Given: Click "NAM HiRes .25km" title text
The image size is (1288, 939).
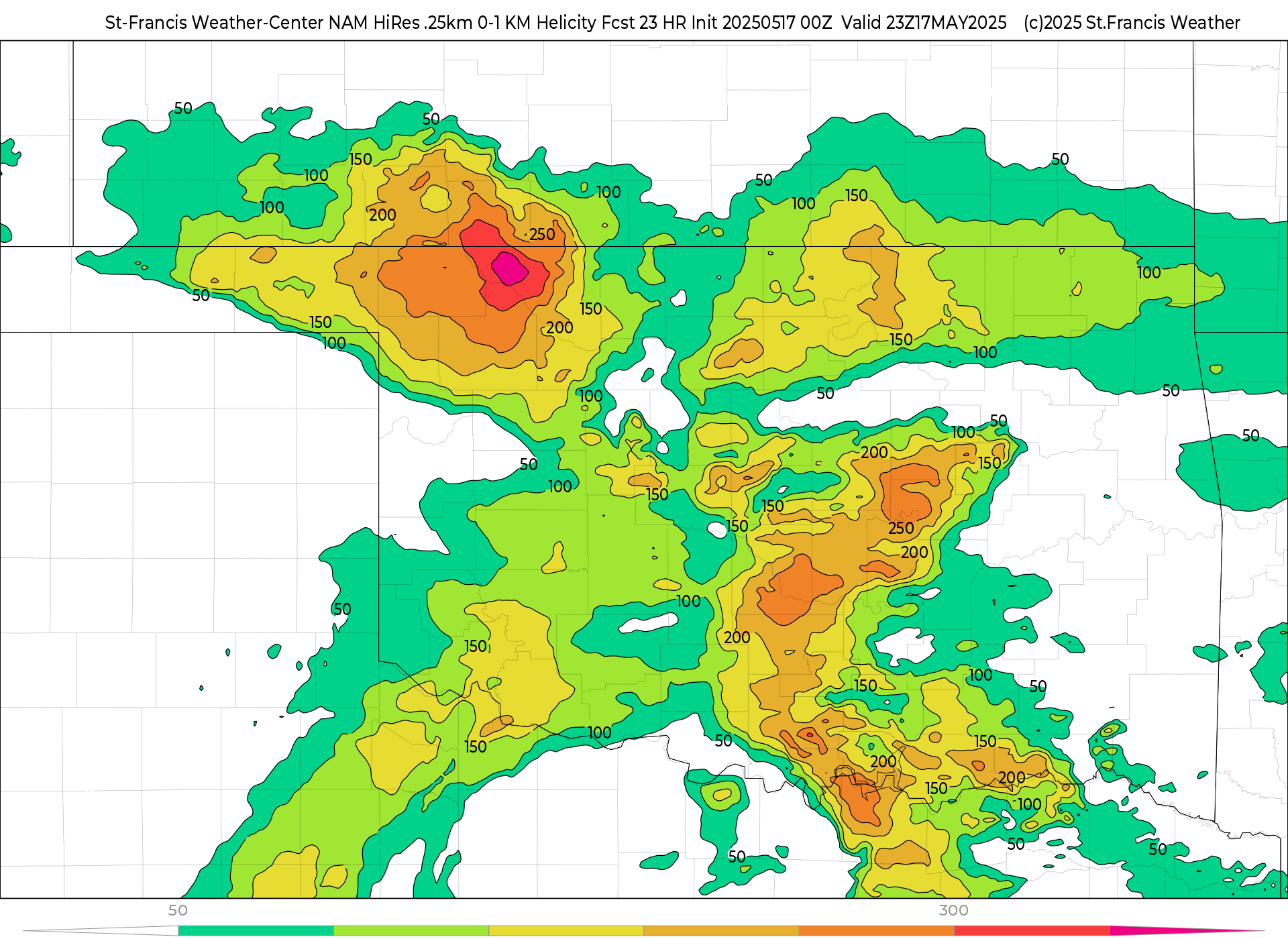Looking at the screenshot, I should point(400,23).
